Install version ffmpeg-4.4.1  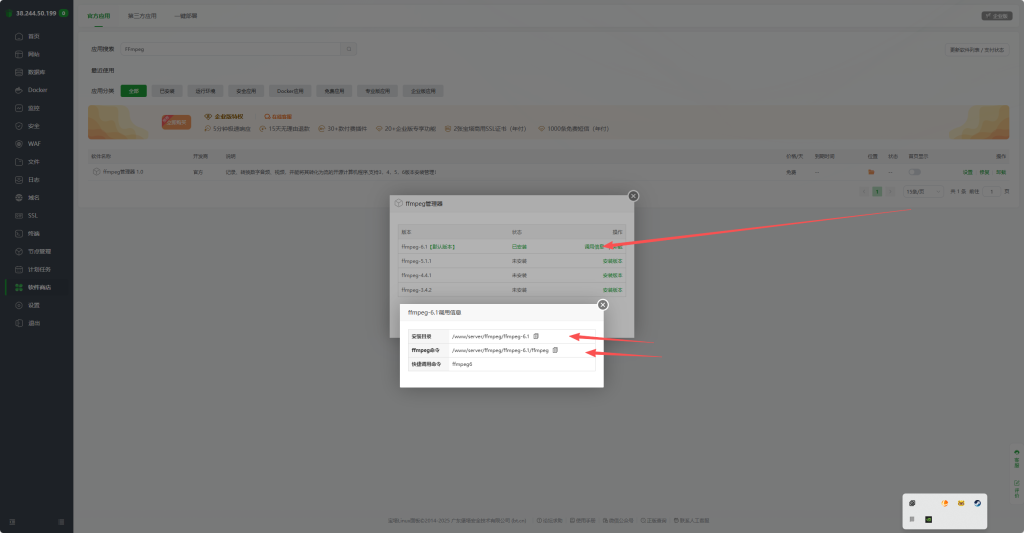pyautogui.click(x=612, y=275)
